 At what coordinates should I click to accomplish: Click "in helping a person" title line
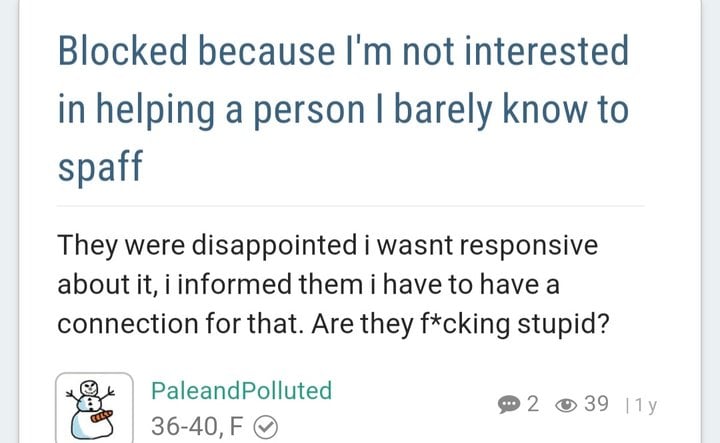[211, 110]
